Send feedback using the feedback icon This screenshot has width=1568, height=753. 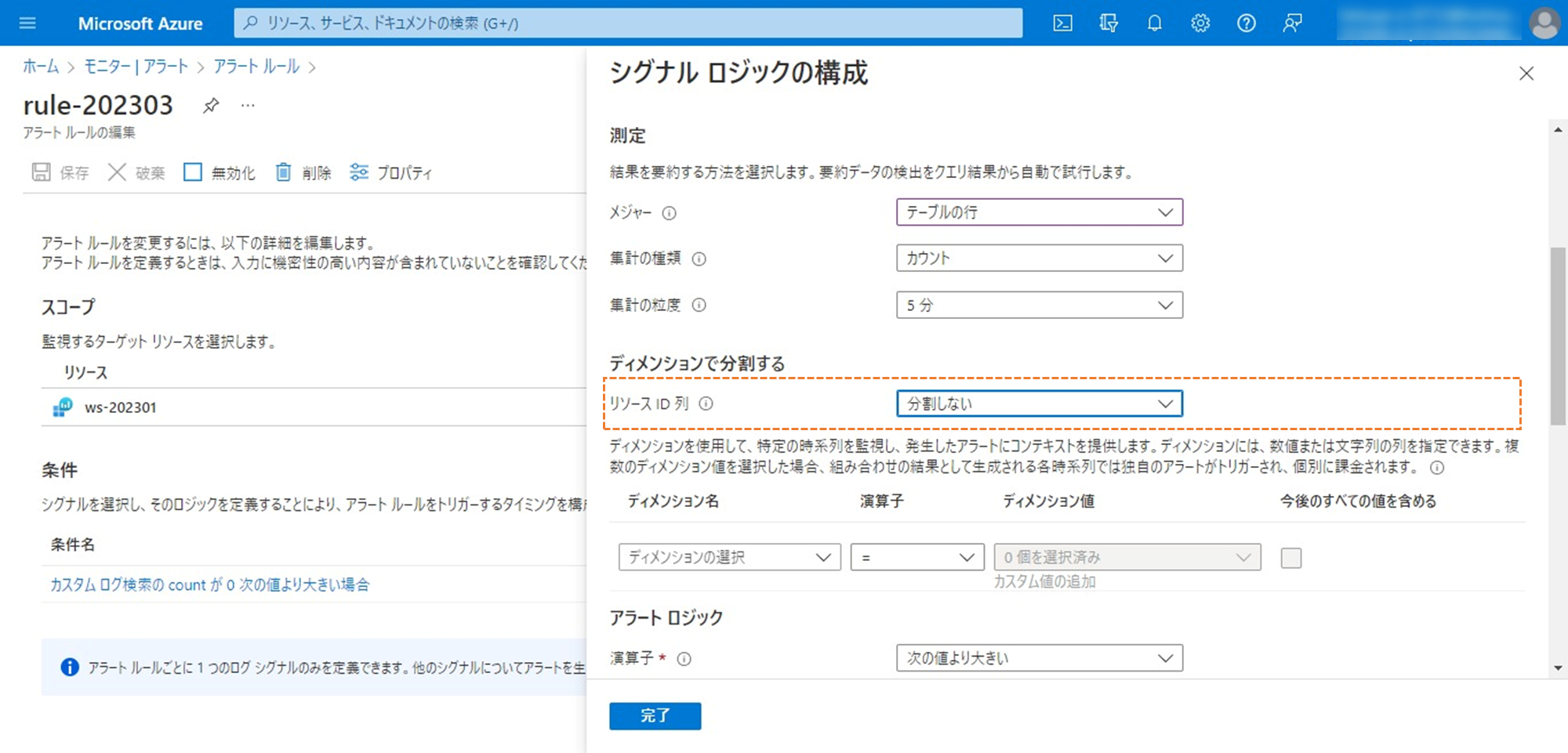1292,24
